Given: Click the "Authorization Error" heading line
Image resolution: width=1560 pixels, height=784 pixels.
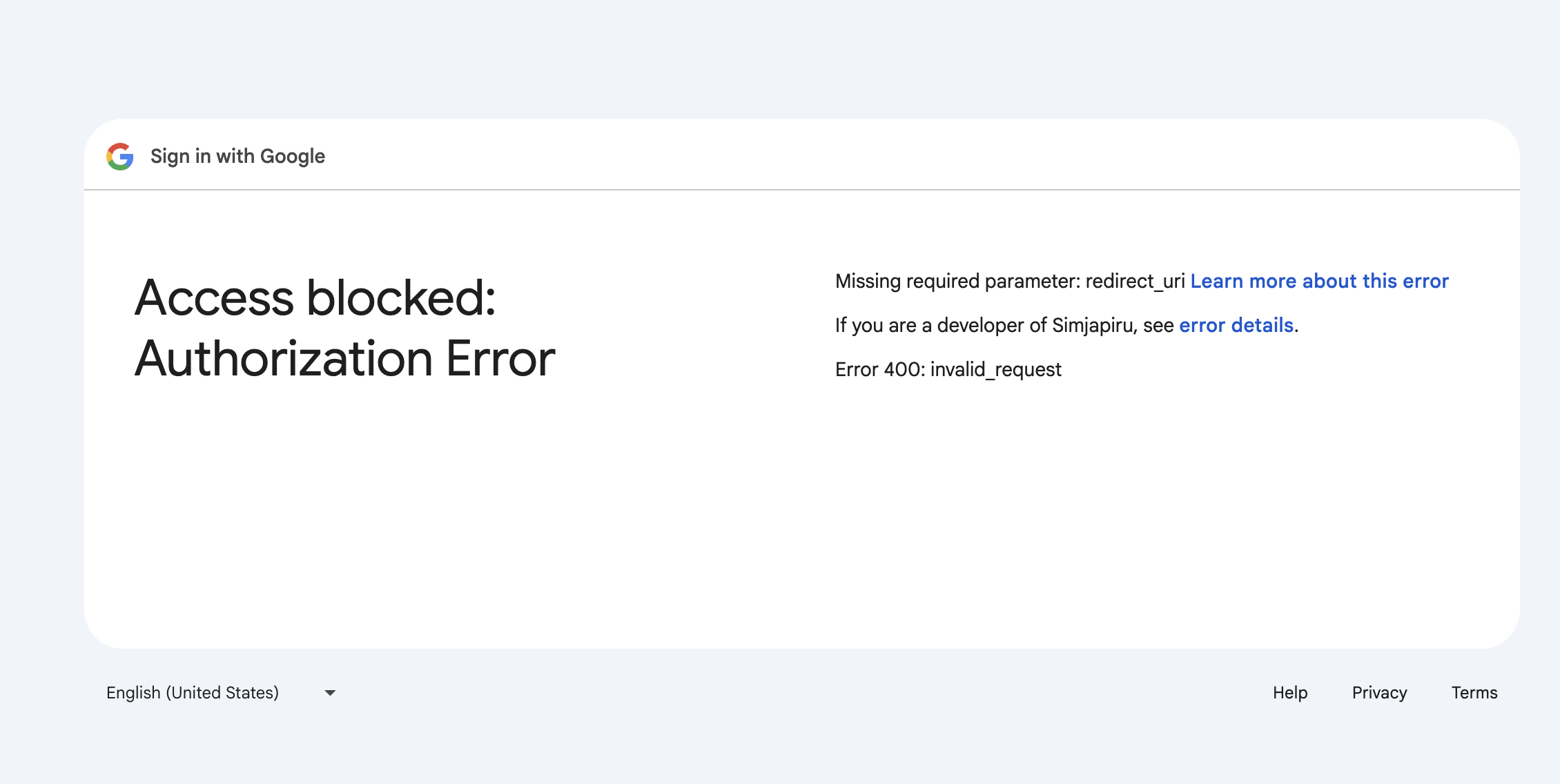Looking at the screenshot, I should click(344, 359).
